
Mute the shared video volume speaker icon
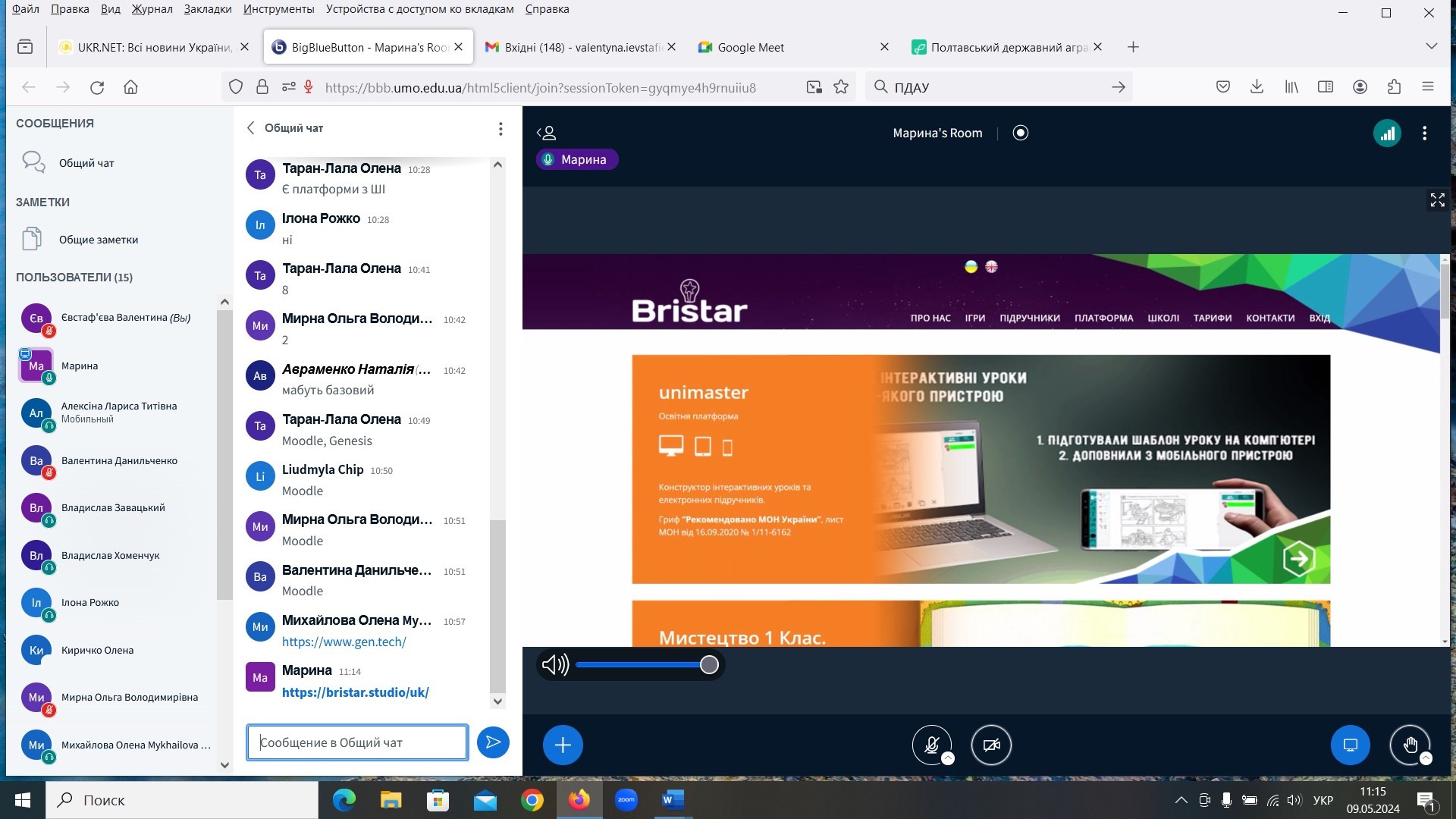(555, 665)
